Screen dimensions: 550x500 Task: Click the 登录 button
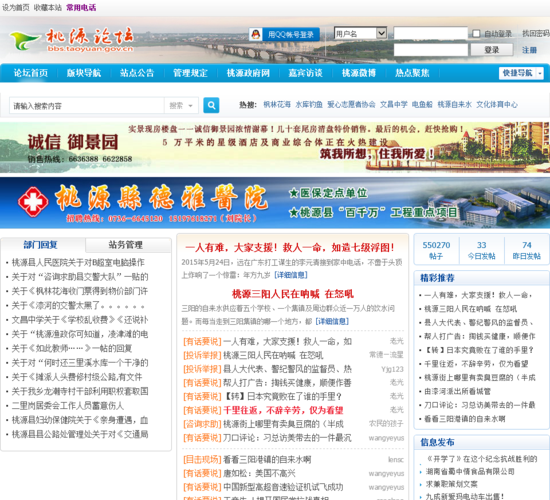(491, 50)
